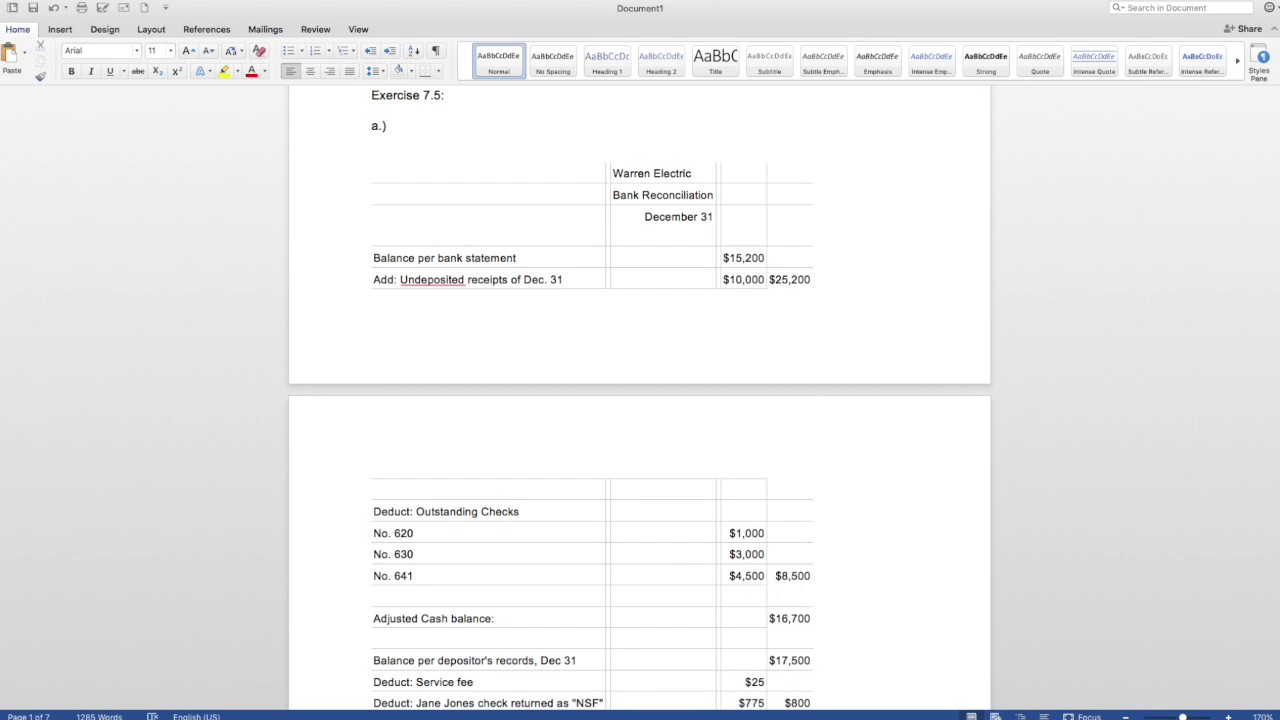Switch to the References tab
Viewport: 1280px width, 720px height.
click(207, 30)
